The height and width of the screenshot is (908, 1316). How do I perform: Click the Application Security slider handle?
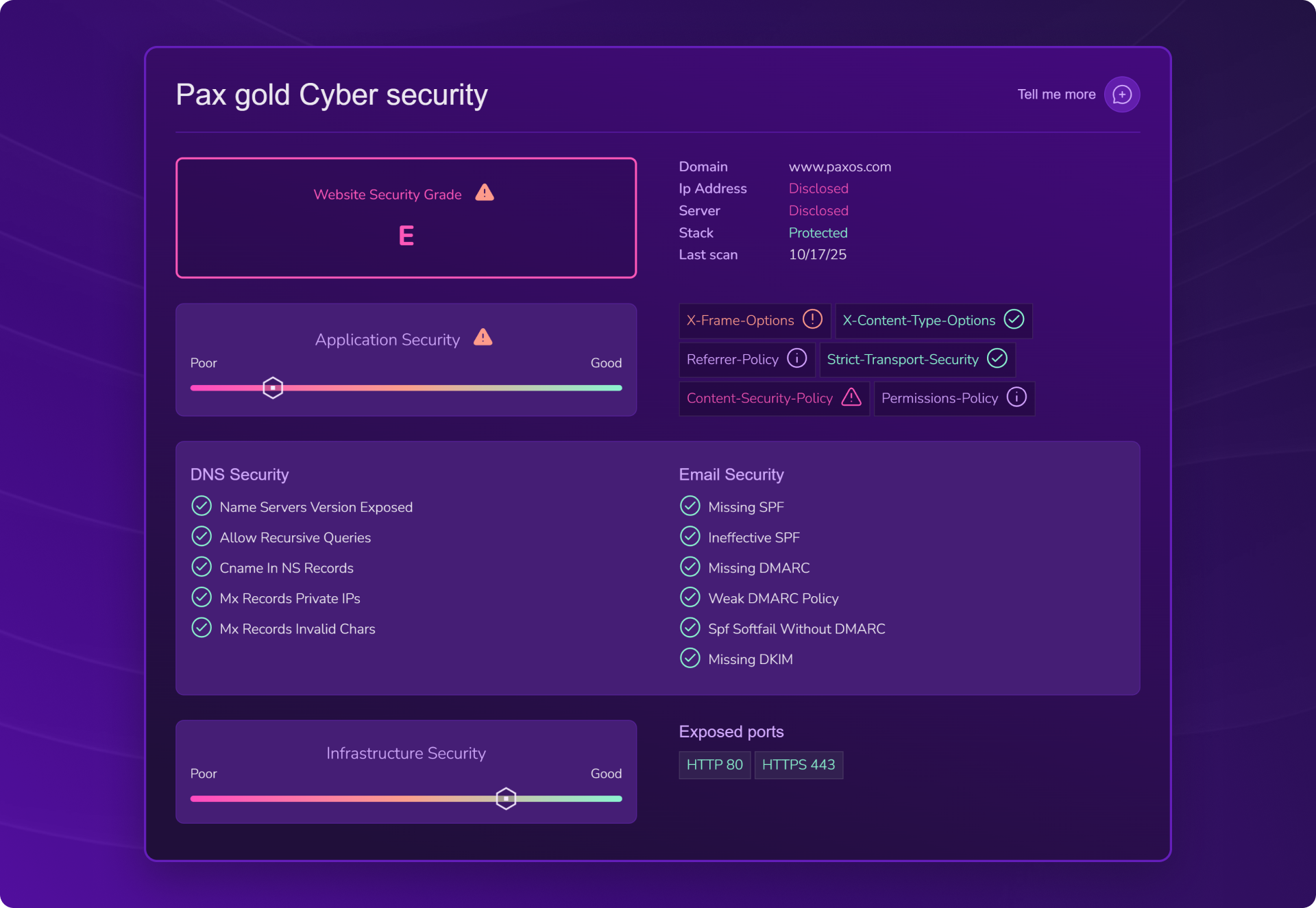pos(273,388)
